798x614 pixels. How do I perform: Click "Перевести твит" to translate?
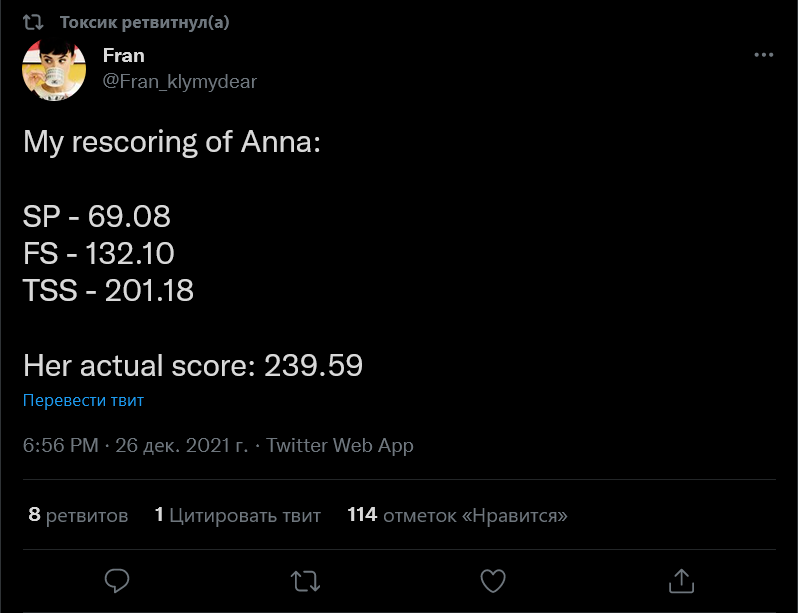click(83, 401)
